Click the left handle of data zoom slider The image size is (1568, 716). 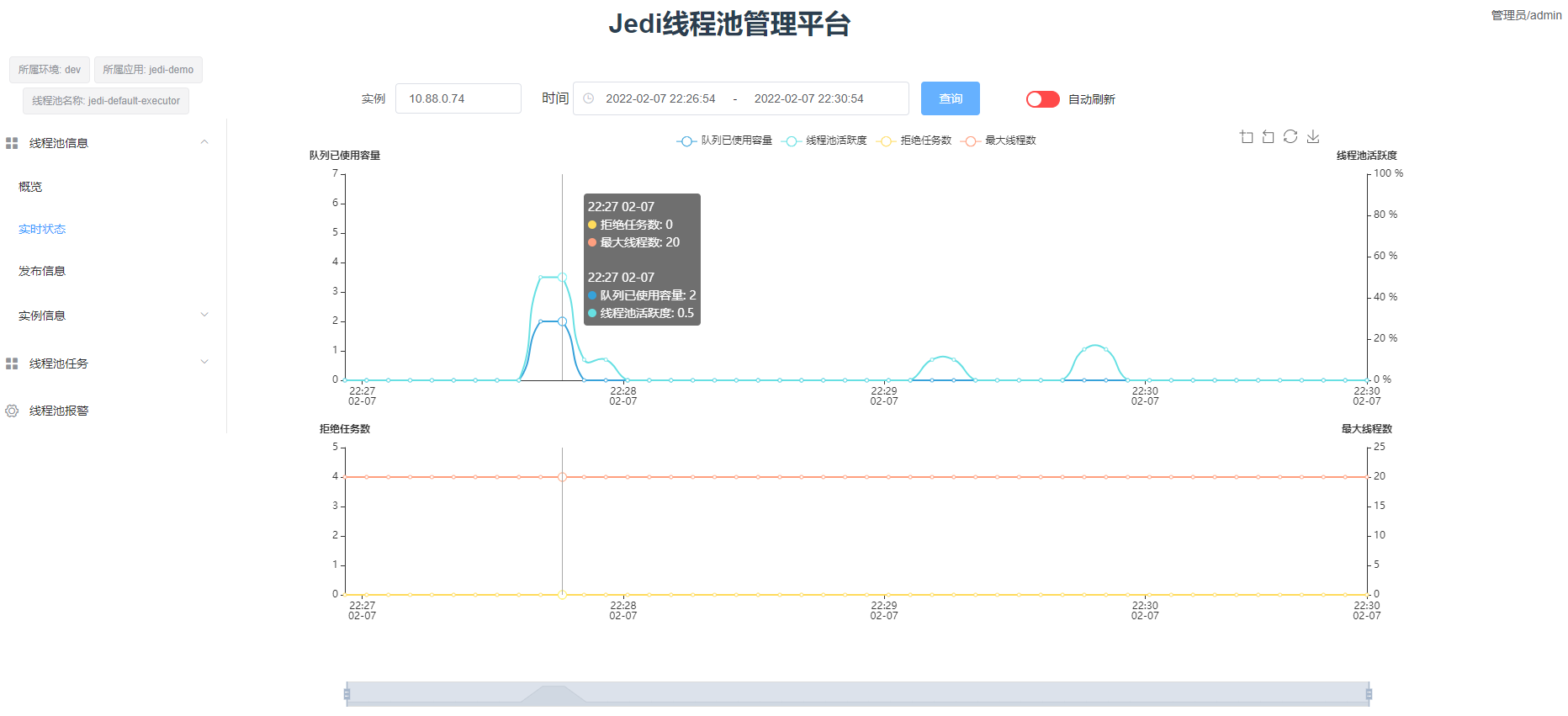(x=347, y=694)
